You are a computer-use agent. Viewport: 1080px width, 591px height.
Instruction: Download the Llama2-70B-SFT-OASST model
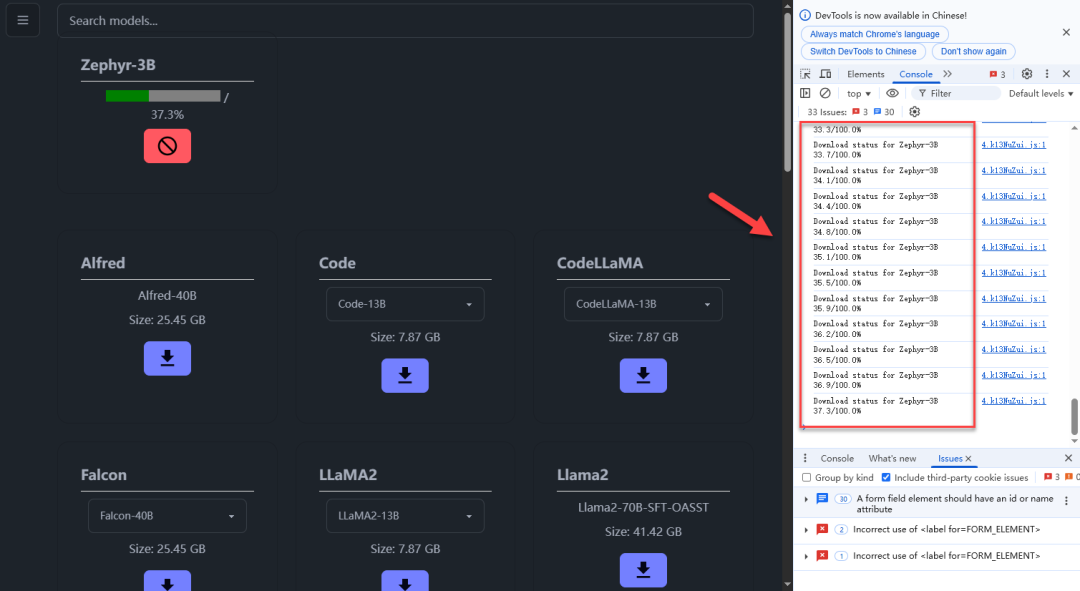click(x=643, y=570)
